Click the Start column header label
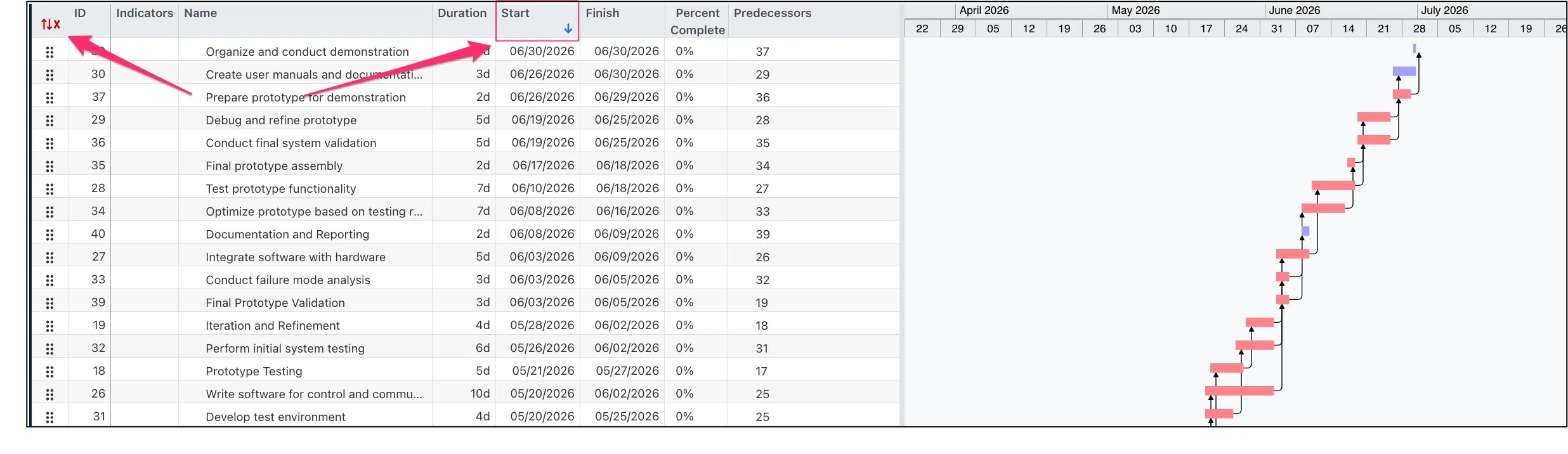 point(515,13)
